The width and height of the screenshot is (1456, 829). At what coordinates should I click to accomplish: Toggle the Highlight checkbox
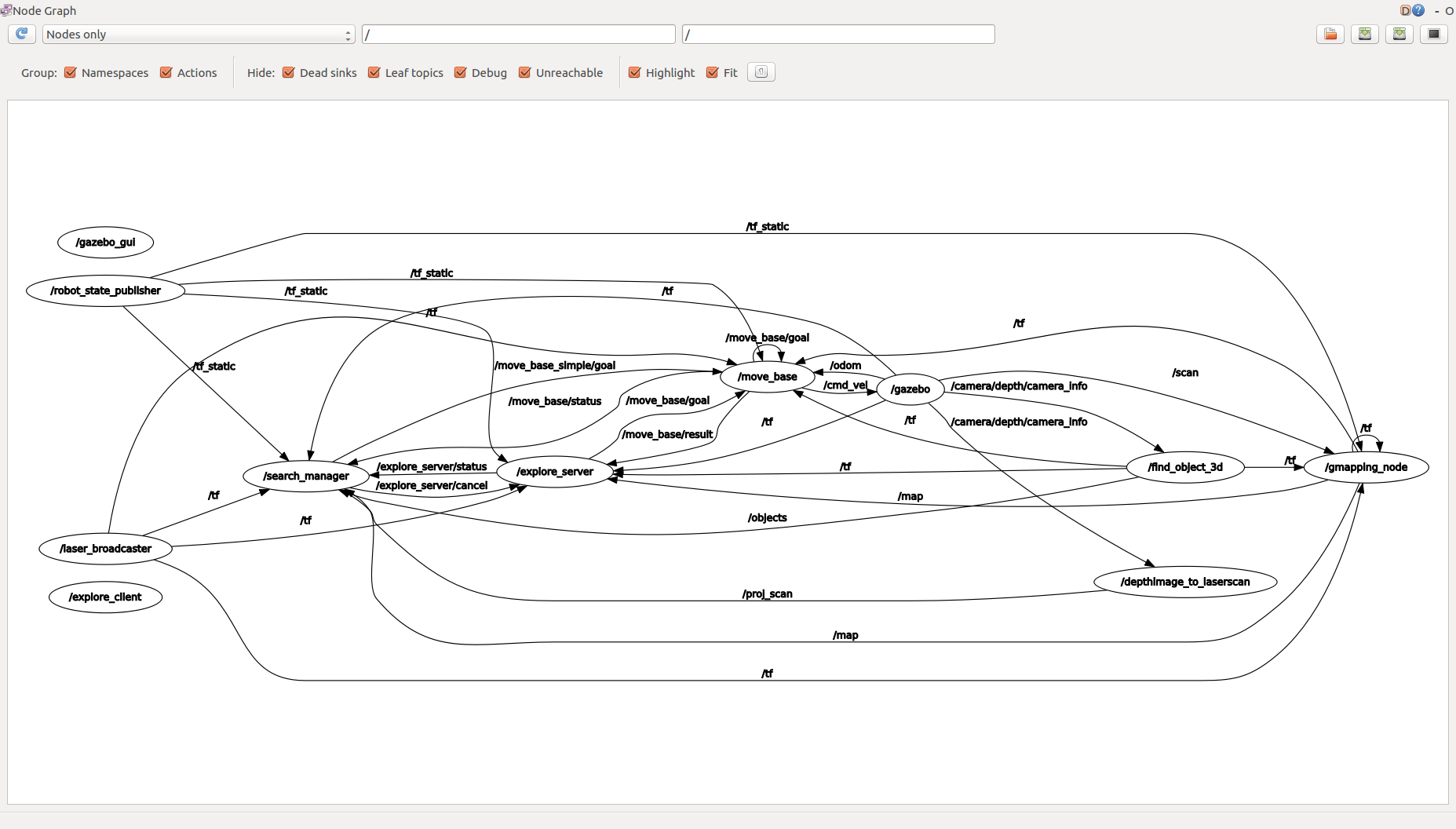[x=635, y=72]
